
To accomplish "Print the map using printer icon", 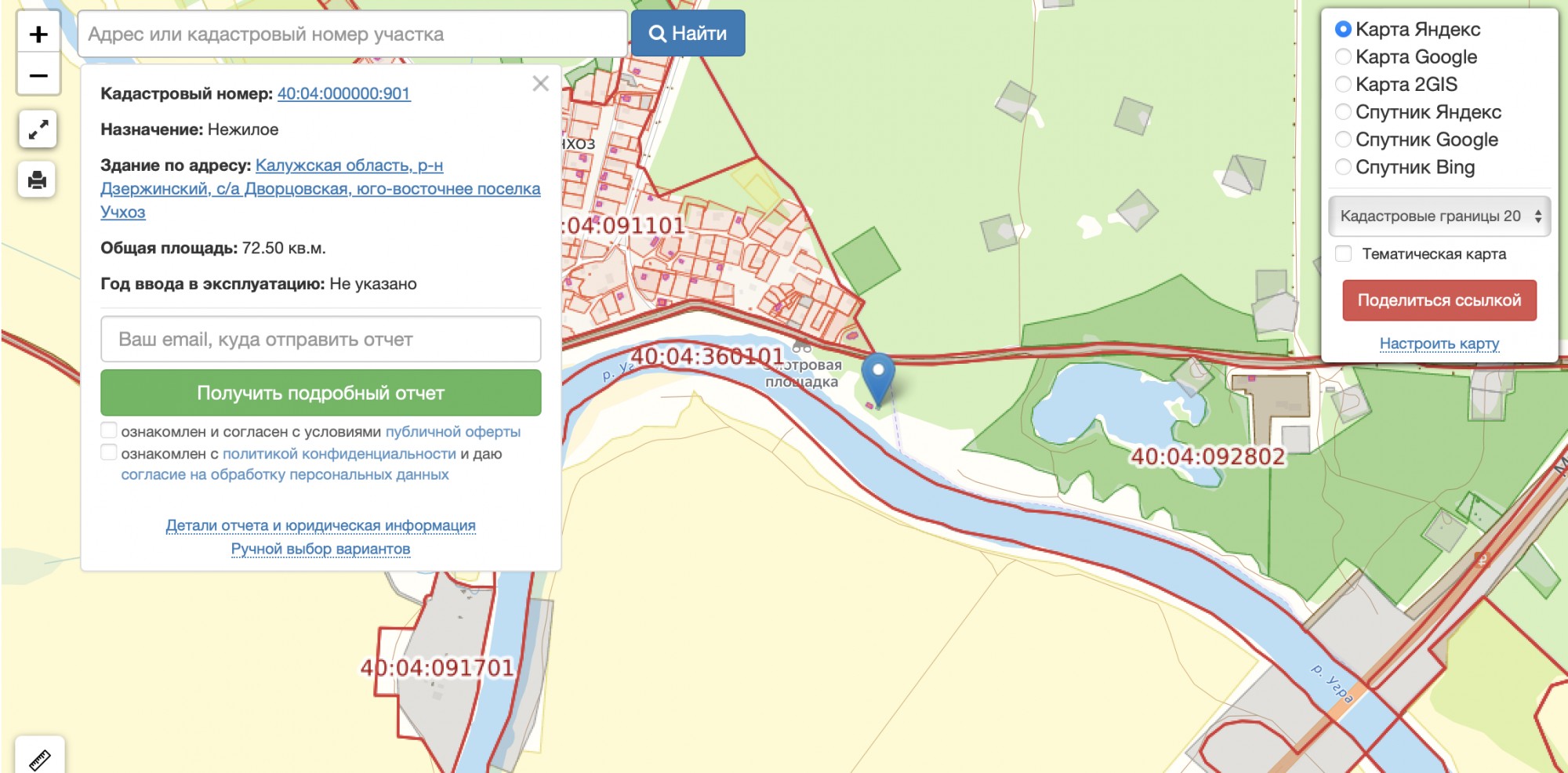I will [x=37, y=180].
